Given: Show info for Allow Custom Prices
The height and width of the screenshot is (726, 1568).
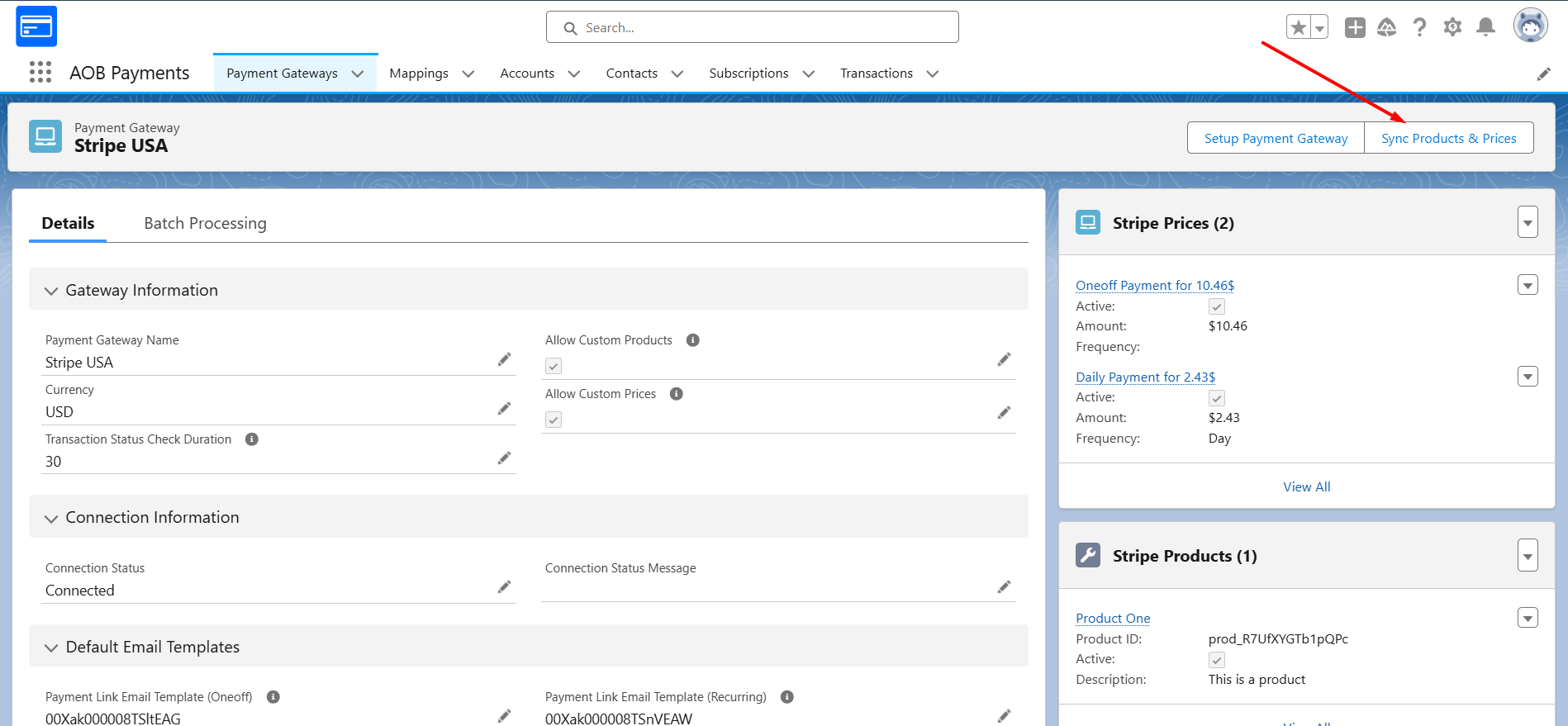Looking at the screenshot, I should click(x=677, y=394).
